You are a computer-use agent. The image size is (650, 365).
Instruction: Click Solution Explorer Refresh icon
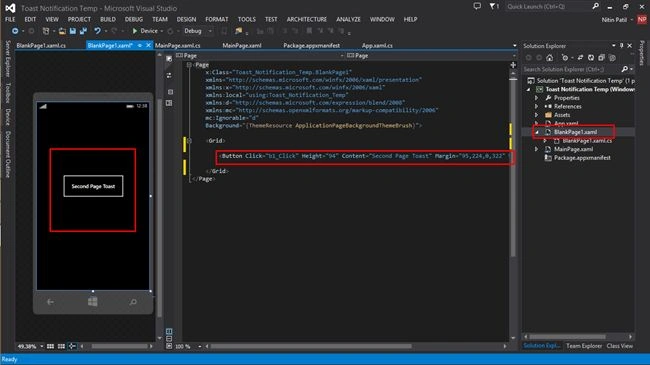[x=591, y=58]
